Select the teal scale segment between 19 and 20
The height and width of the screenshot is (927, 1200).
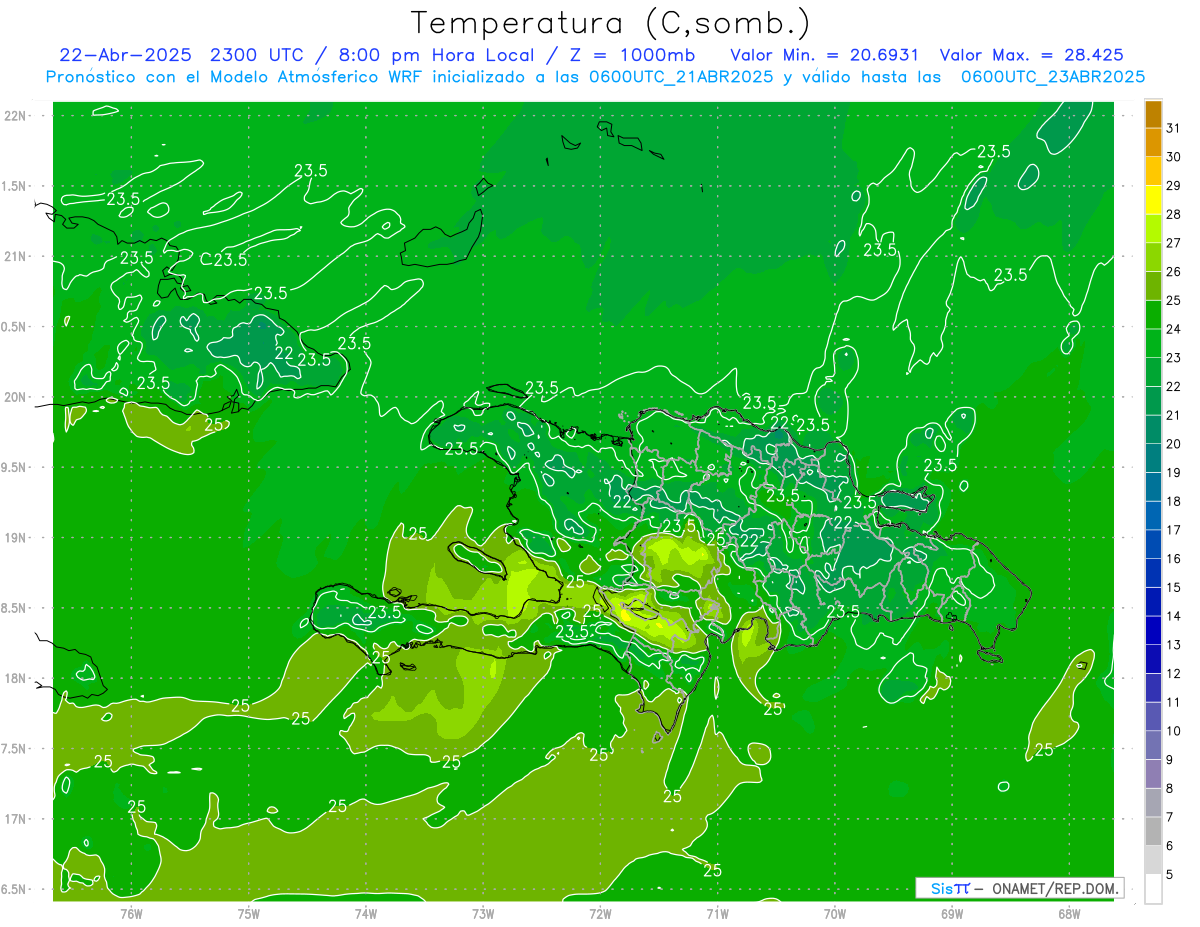1153,459
